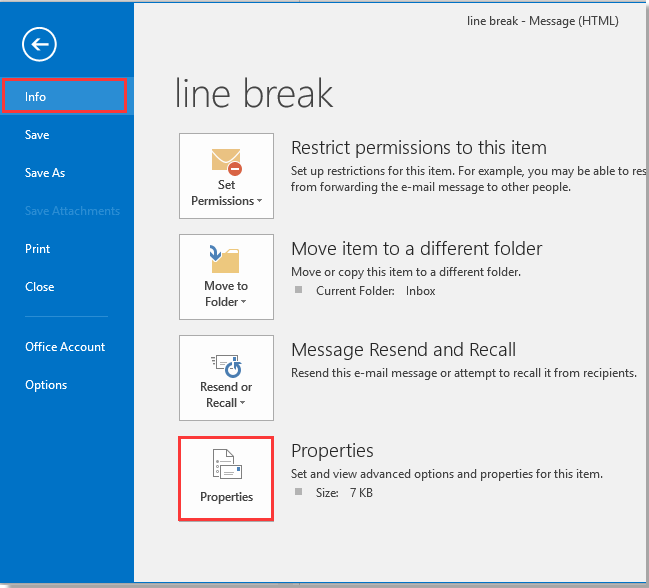Image resolution: width=649 pixels, height=588 pixels.
Task: Click the Current Folder Inbox text
Action: click(375, 291)
